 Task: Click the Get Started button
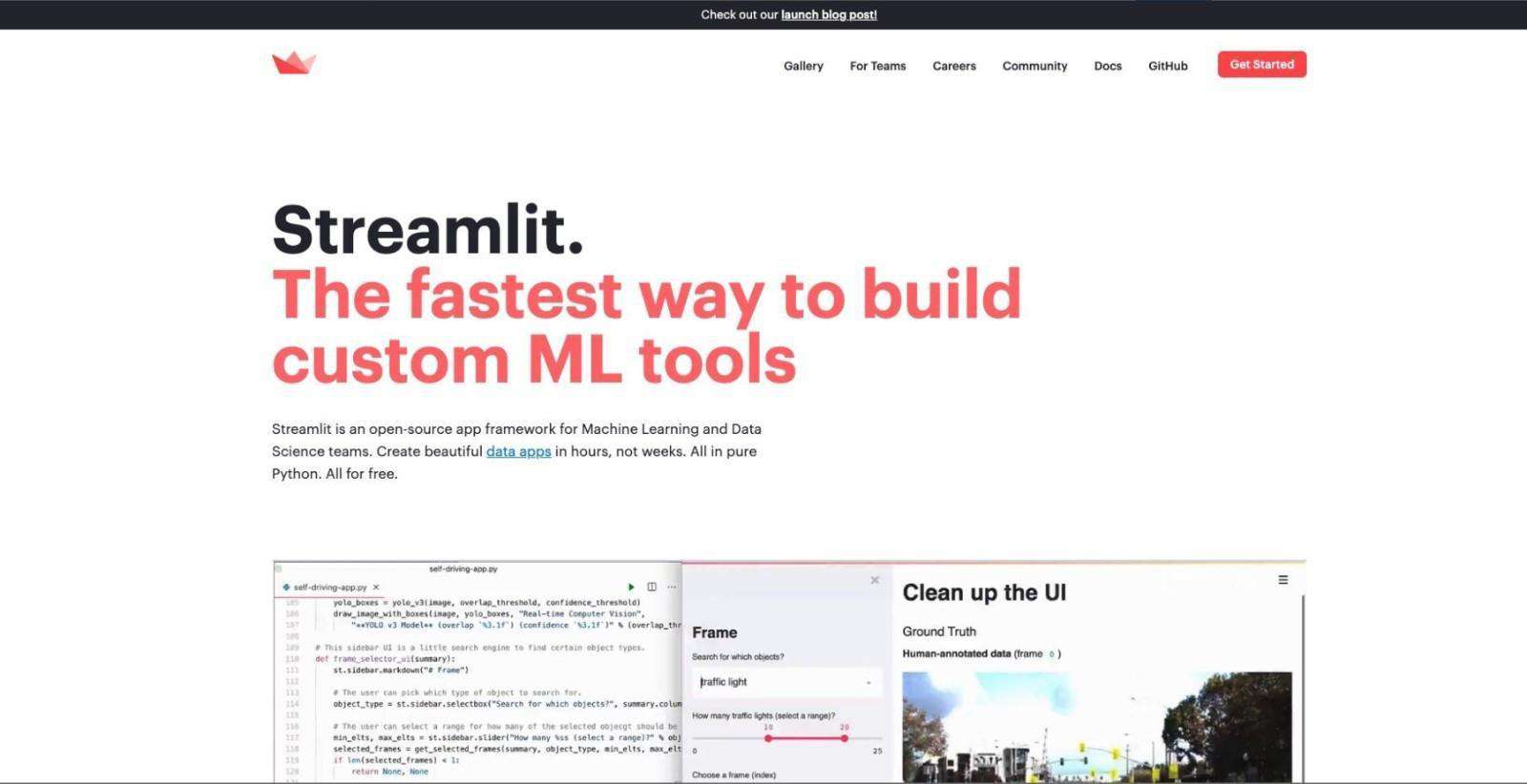coord(1262,64)
